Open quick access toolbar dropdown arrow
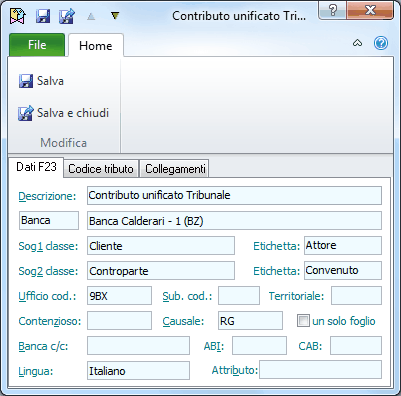Image resolution: width=401 pixels, height=396 pixels. click(x=115, y=16)
